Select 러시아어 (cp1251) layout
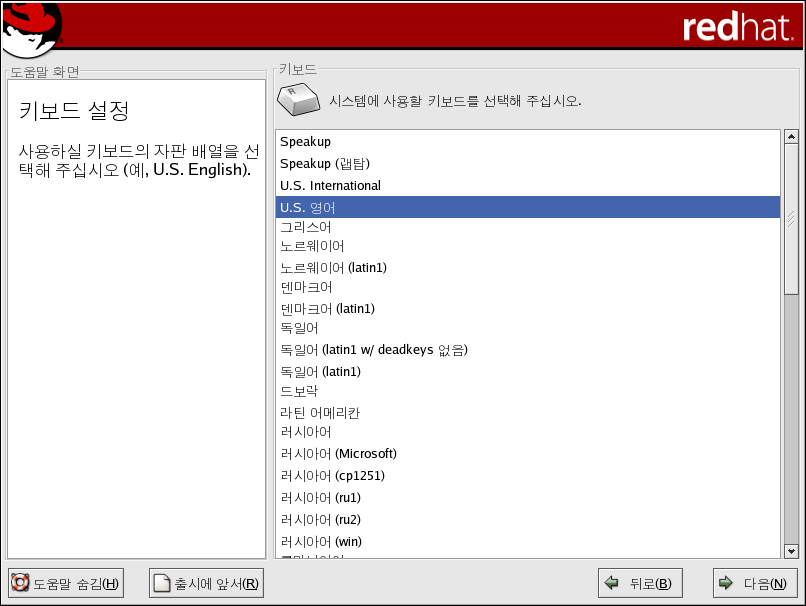 (x=332, y=476)
